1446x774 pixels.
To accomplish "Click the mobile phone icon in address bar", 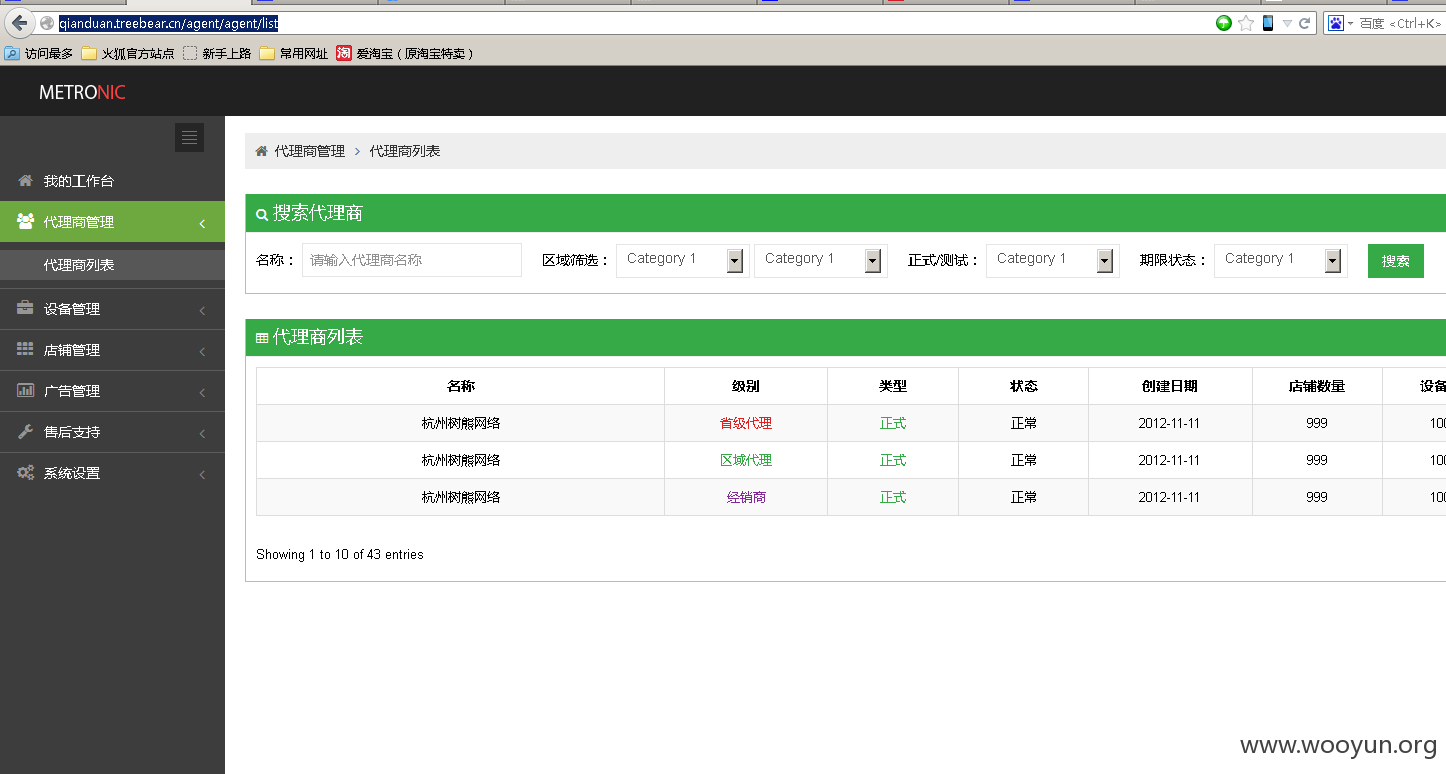I will click(x=1268, y=23).
